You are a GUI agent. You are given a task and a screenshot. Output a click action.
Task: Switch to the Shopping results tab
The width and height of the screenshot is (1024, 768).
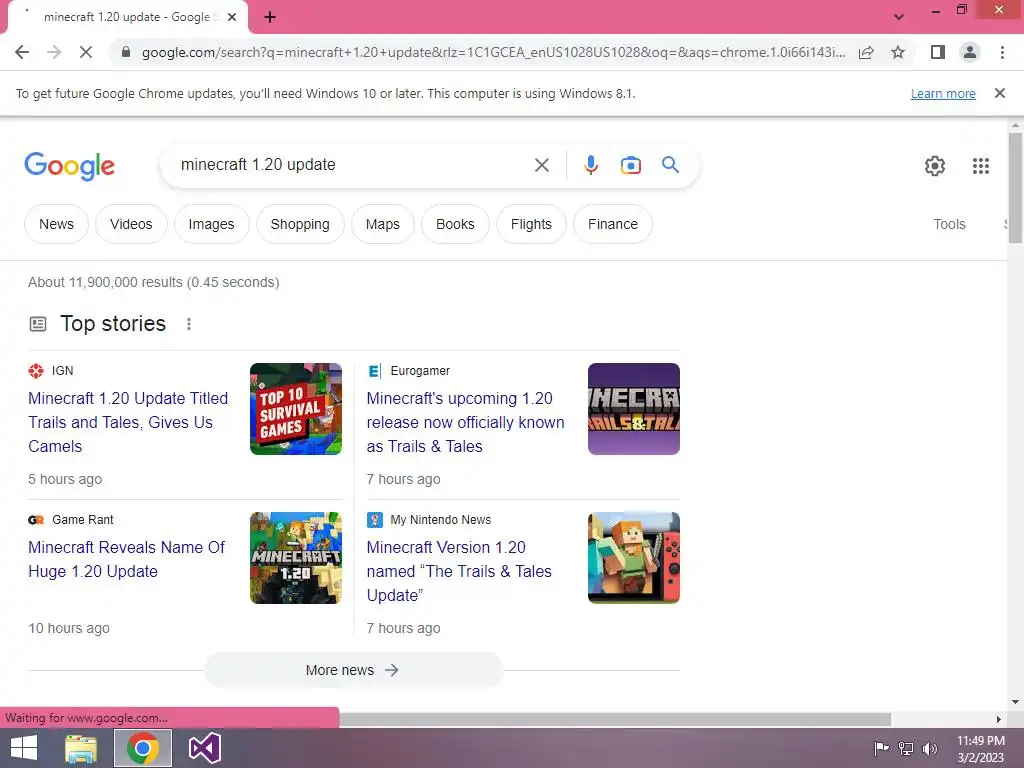tap(300, 224)
